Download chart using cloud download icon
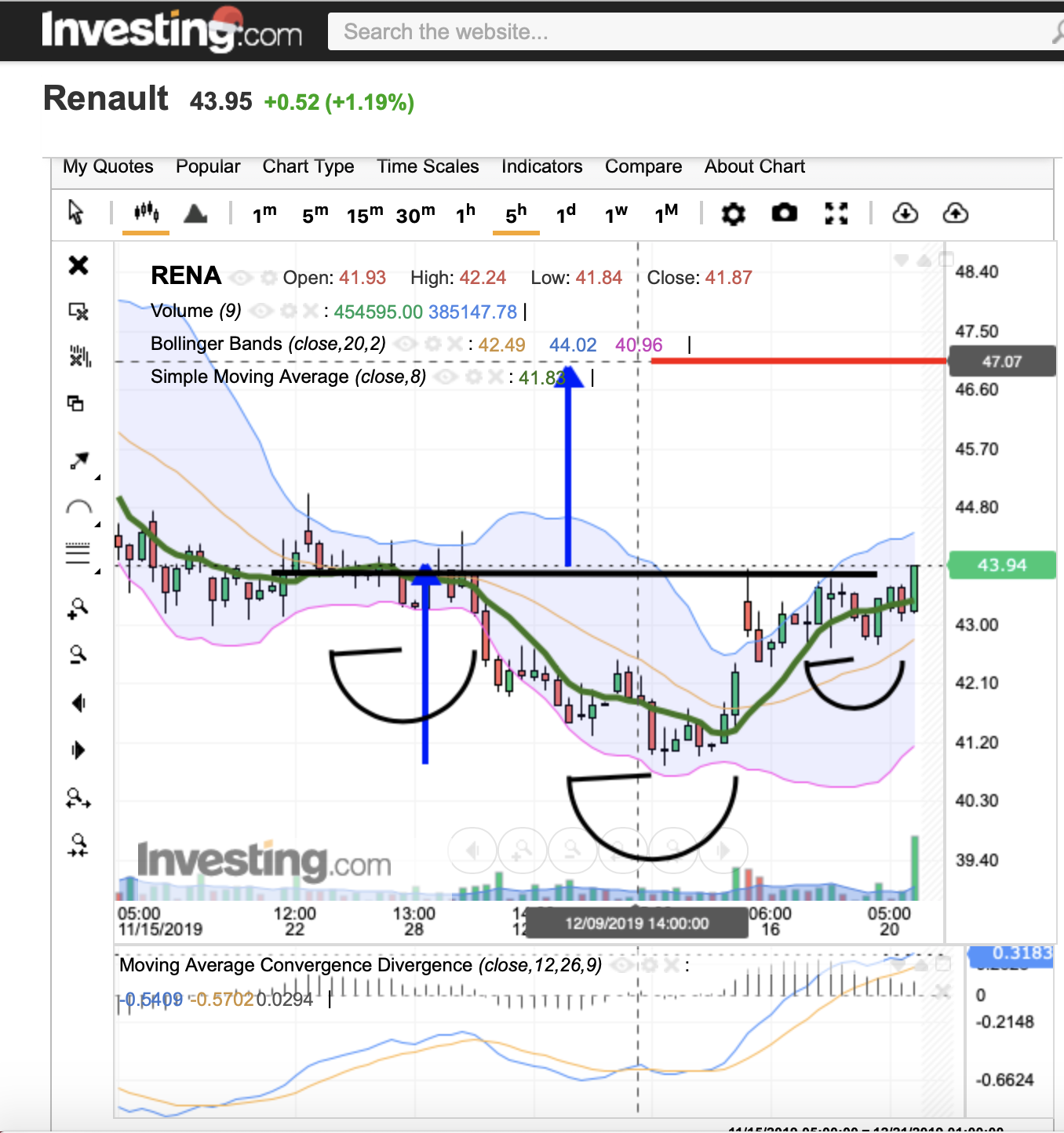The width and height of the screenshot is (1064, 1133). (x=905, y=213)
